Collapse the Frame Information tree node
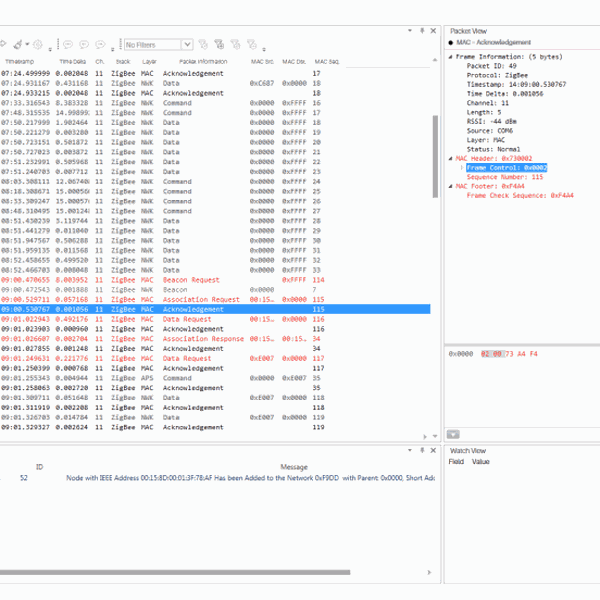This screenshot has width=600, height=600. click(451, 57)
